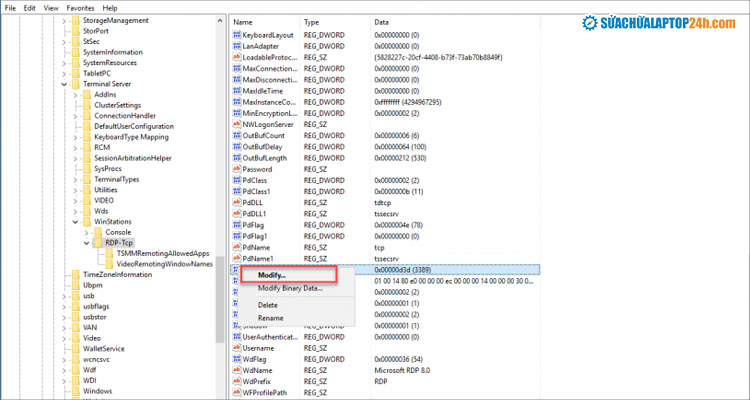Expand the AddIns subkey

tap(76, 94)
